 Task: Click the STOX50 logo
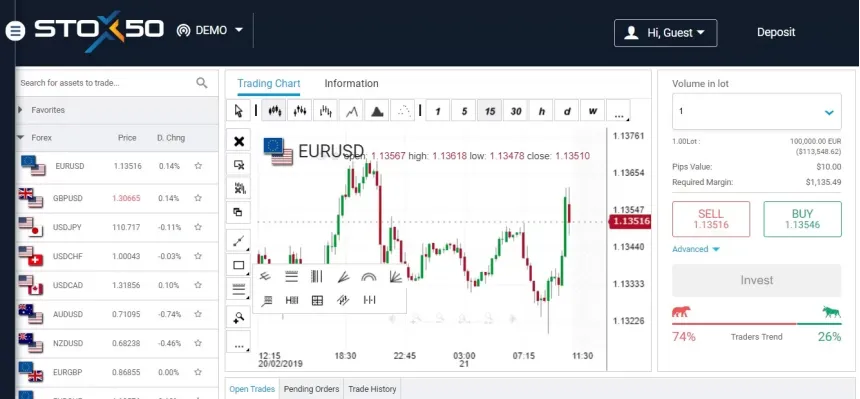point(99,31)
